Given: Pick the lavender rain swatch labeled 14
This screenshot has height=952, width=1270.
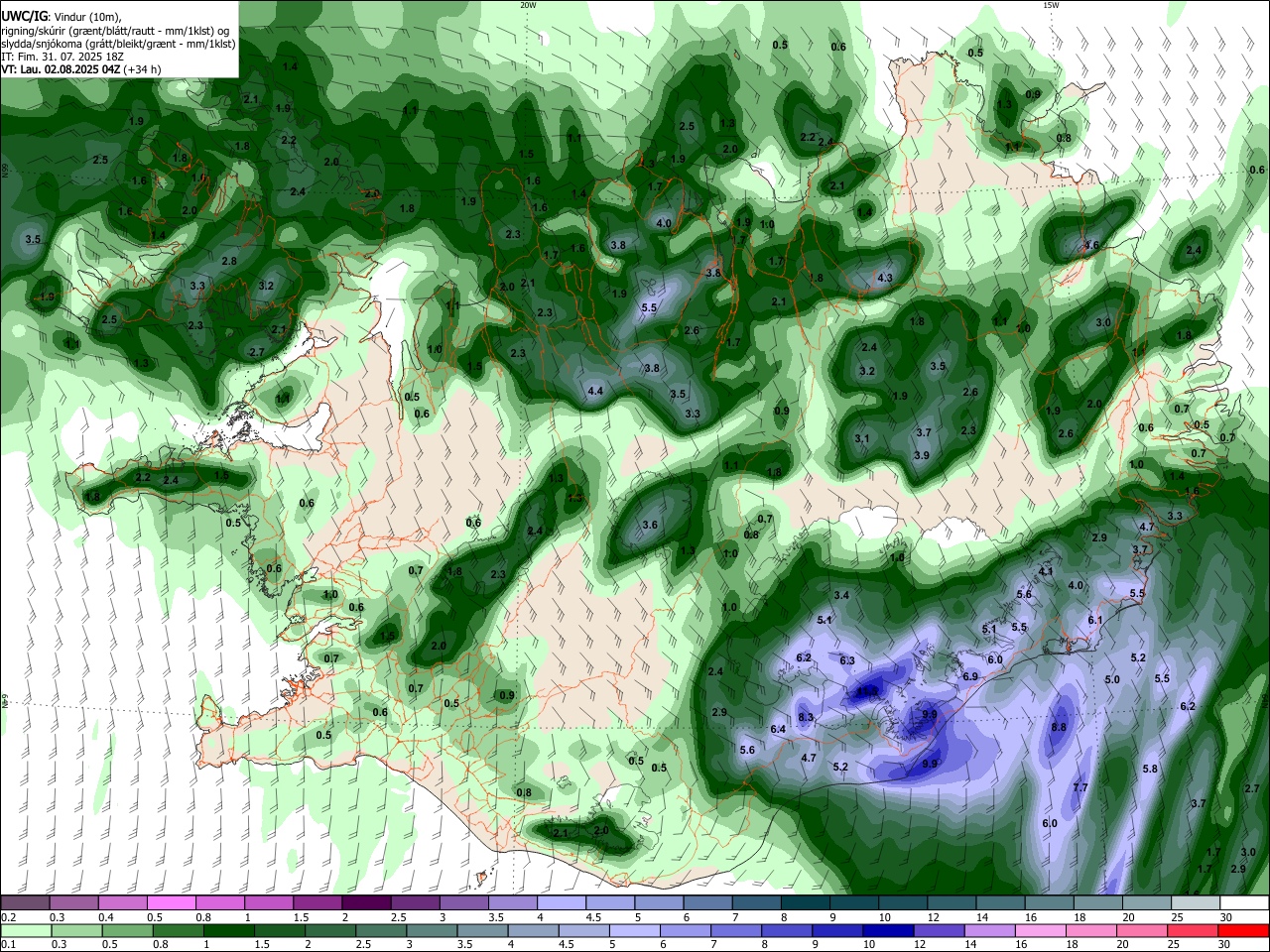Looking at the screenshot, I should point(988,931).
